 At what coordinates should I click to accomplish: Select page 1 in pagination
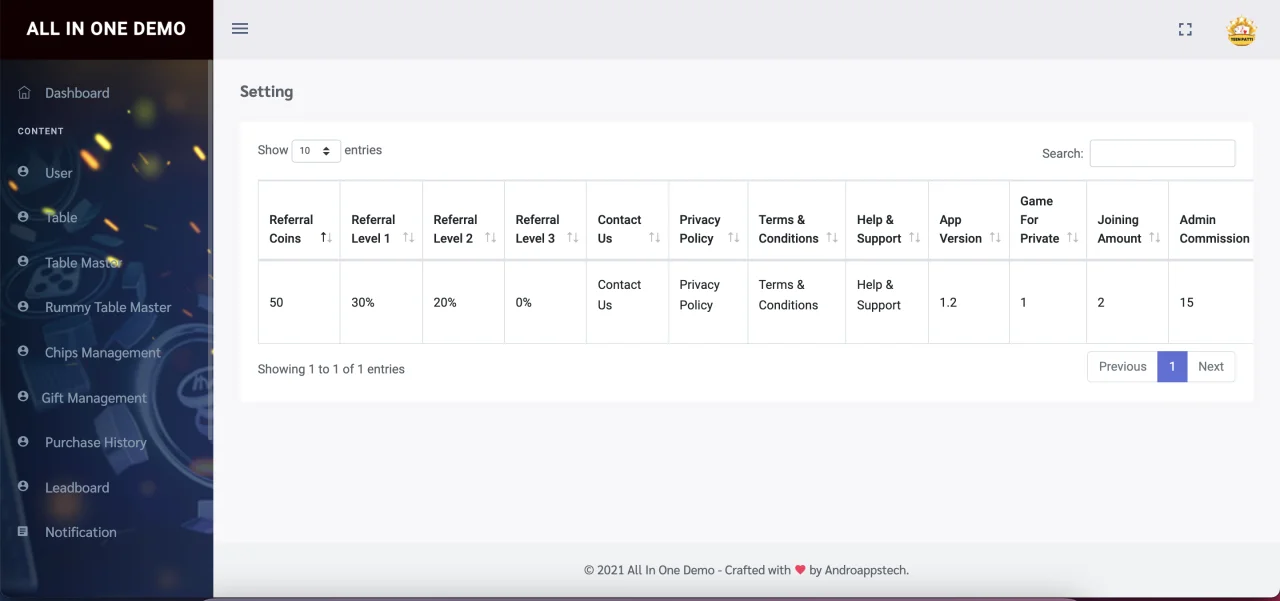pyautogui.click(x=1172, y=367)
